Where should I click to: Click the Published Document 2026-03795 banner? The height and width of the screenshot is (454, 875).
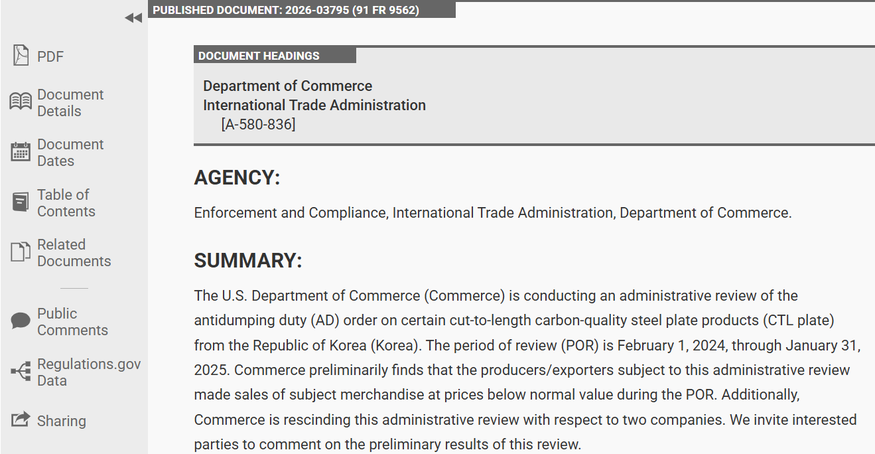tap(287, 10)
